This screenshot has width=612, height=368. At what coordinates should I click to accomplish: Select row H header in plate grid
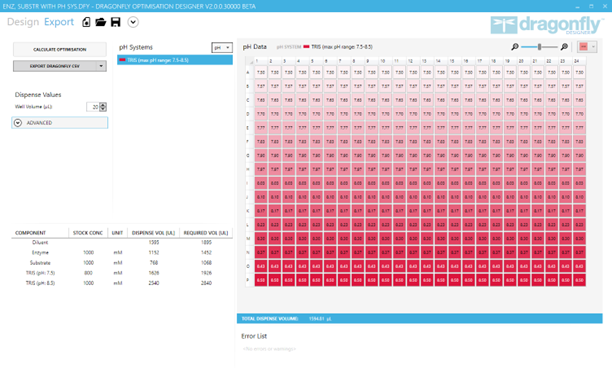(x=249, y=169)
